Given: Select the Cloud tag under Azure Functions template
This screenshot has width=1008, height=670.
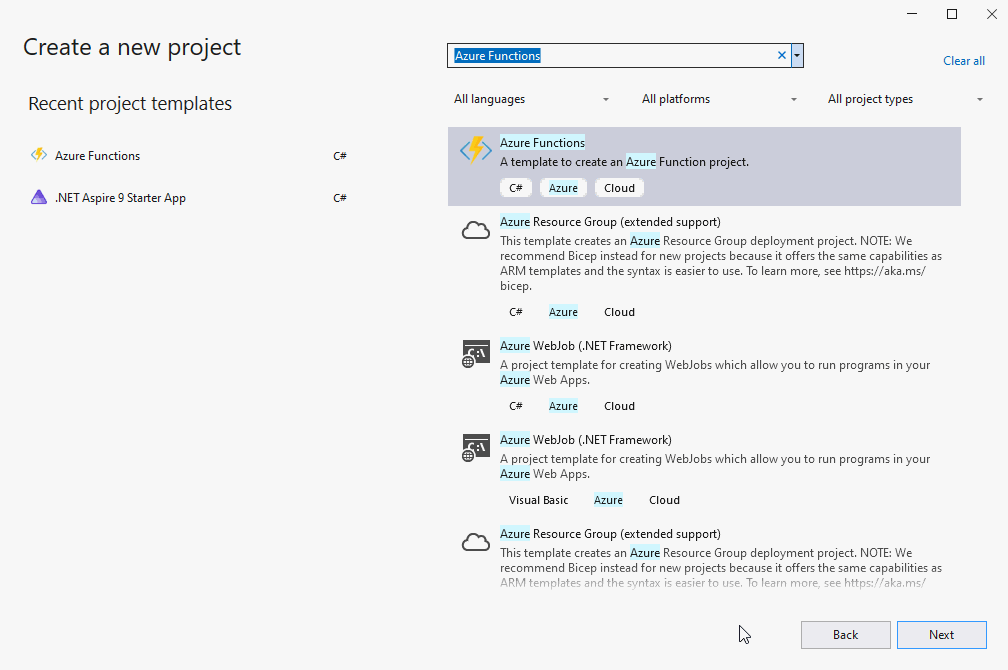Looking at the screenshot, I should click(619, 187).
